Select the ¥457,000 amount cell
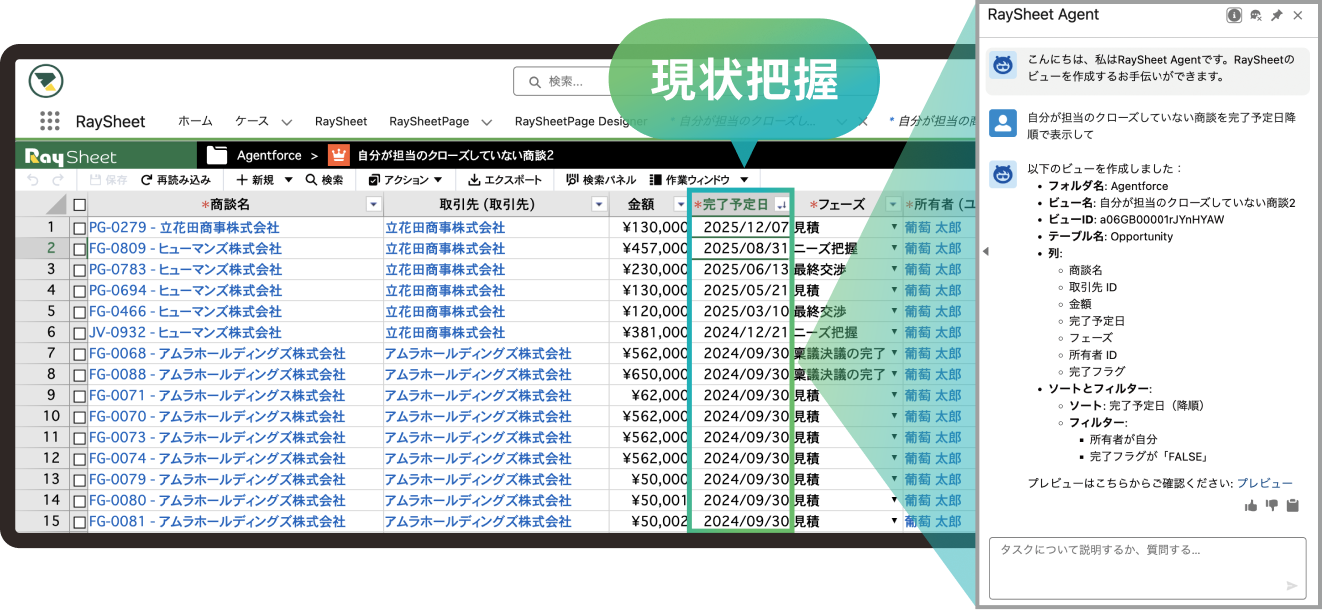1322x610 pixels. pos(650,249)
